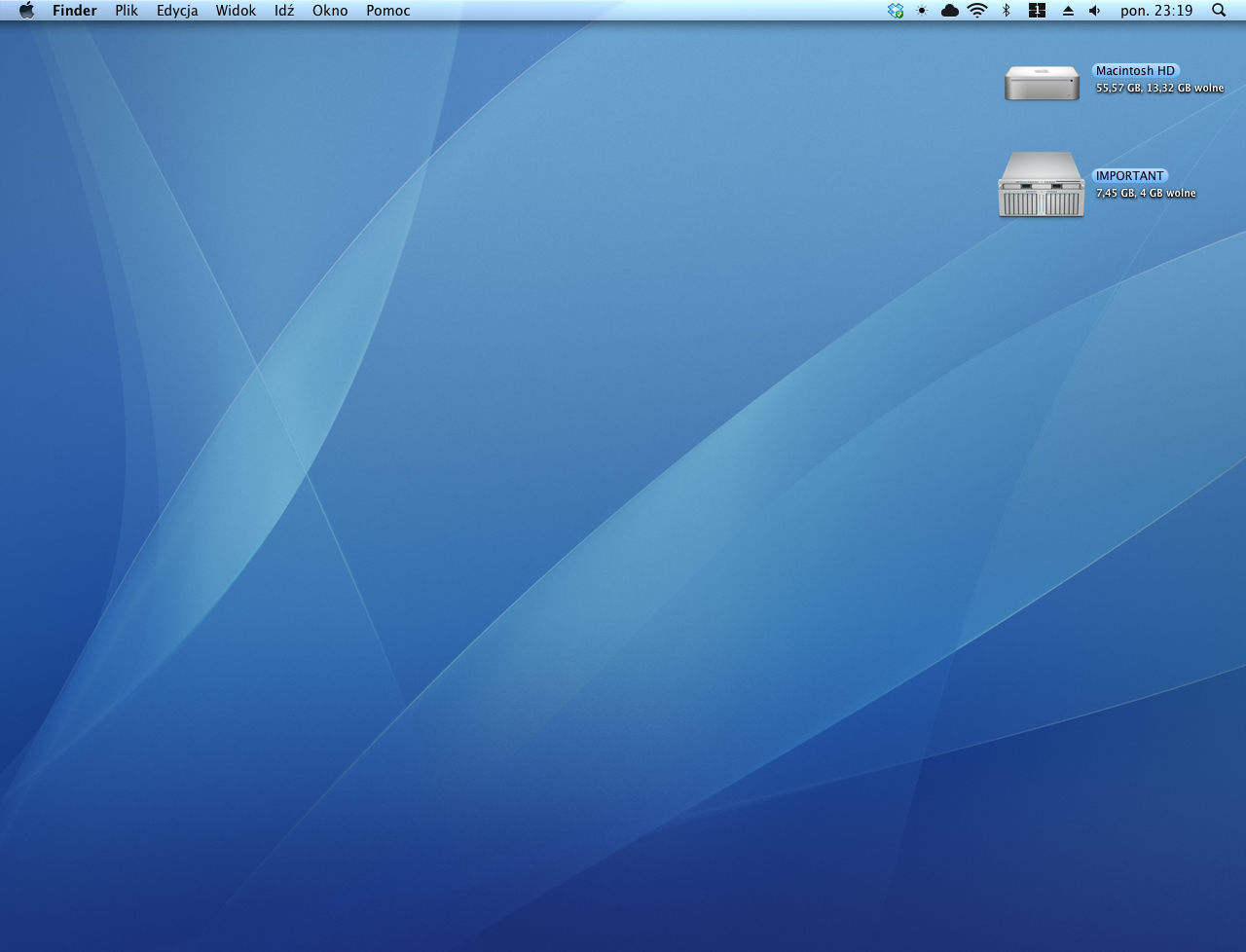Open the Edycja menu
This screenshot has height=952, width=1246.
(x=177, y=11)
